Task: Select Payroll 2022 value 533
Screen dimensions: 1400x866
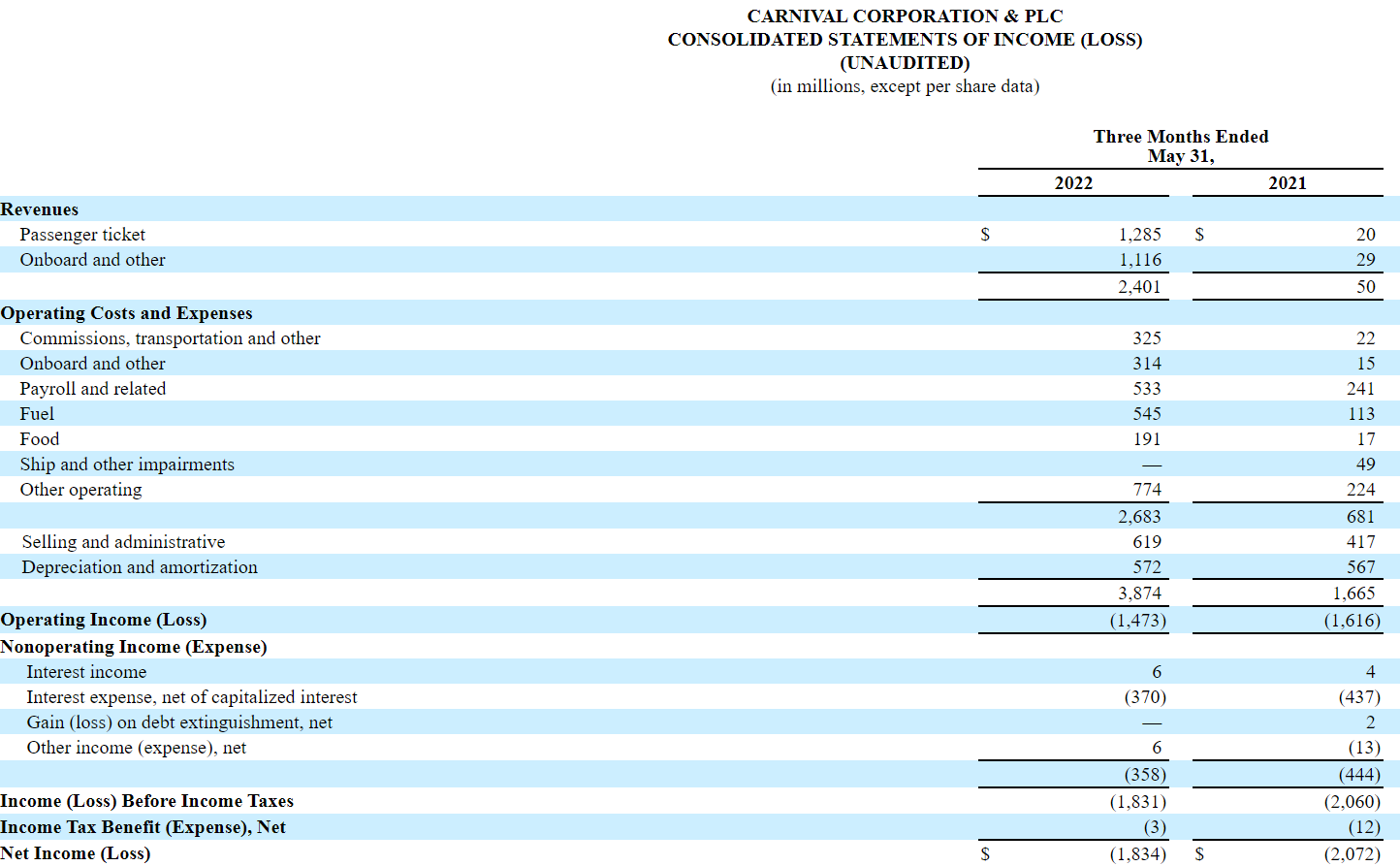Action: [1147, 389]
